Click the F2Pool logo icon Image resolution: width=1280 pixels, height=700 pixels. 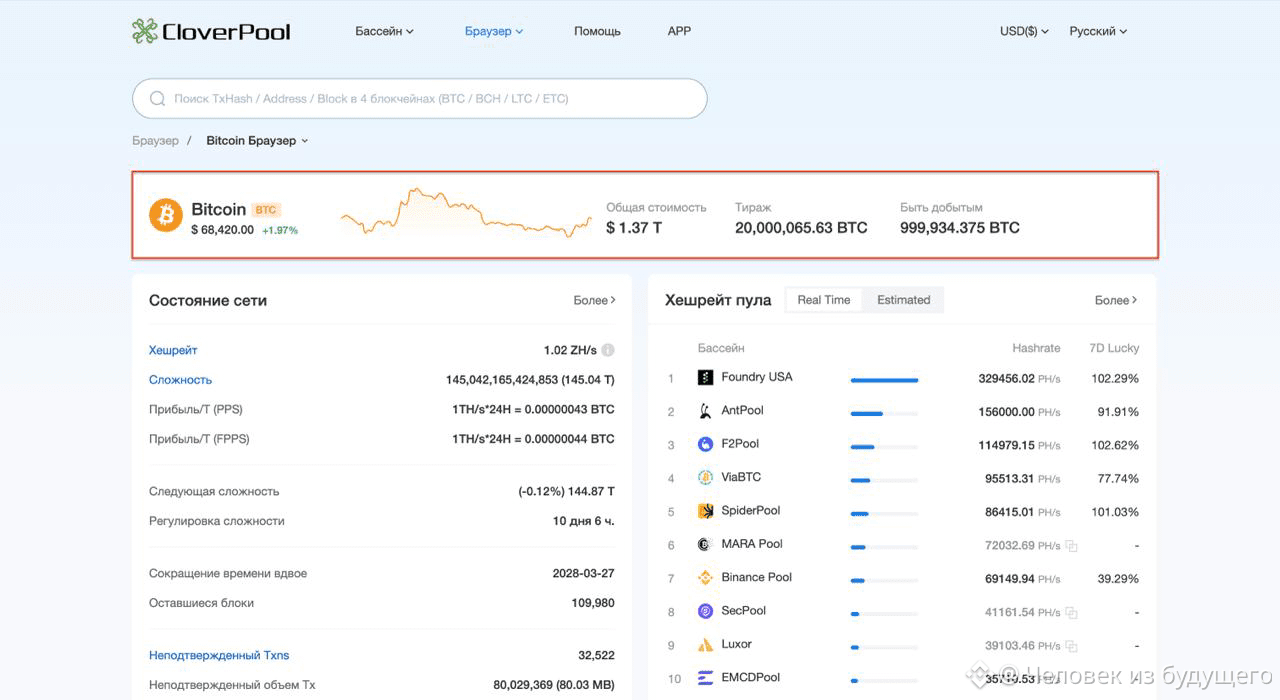pyautogui.click(x=705, y=444)
